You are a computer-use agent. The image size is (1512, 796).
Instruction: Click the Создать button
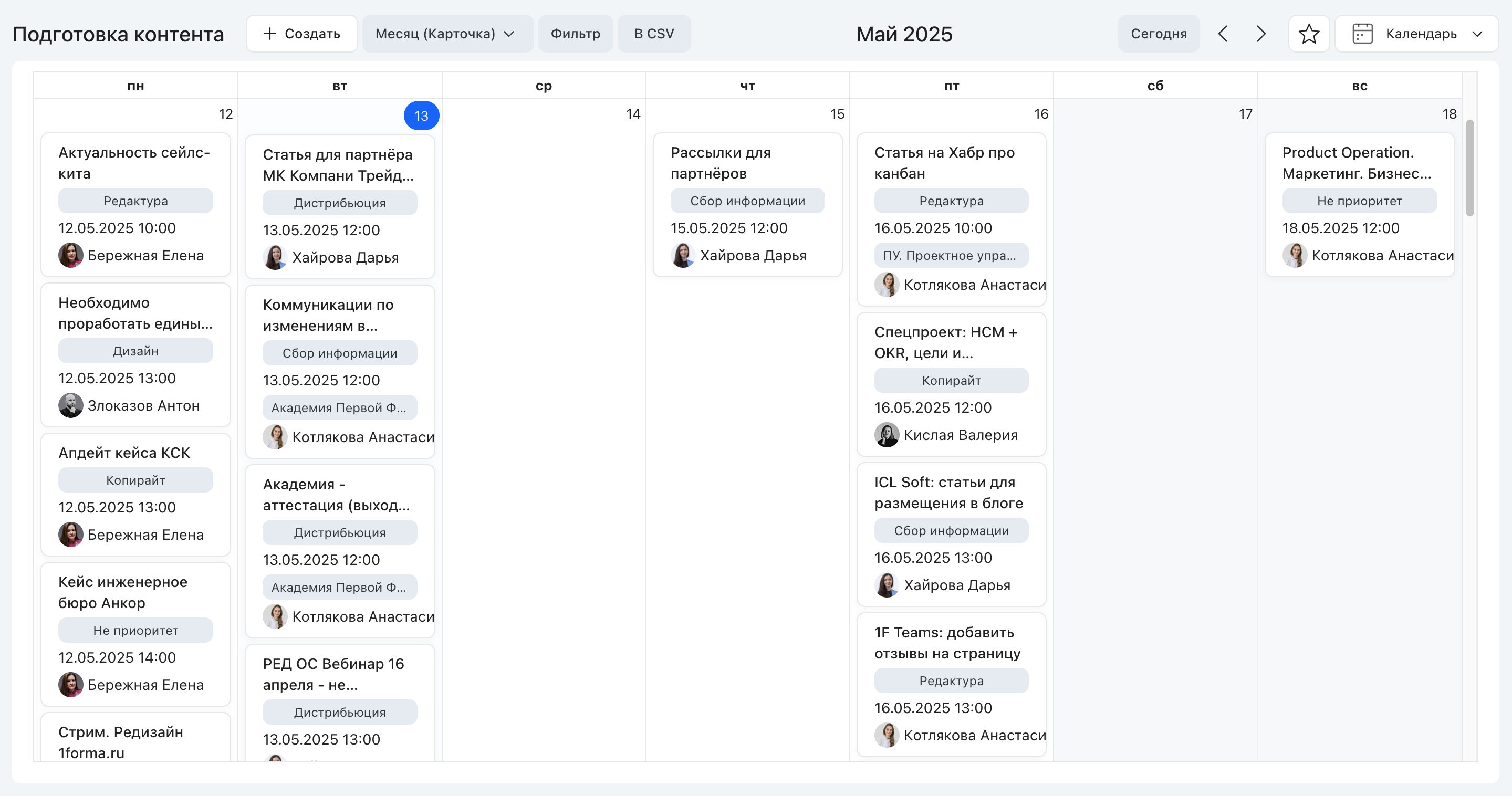click(x=301, y=34)
